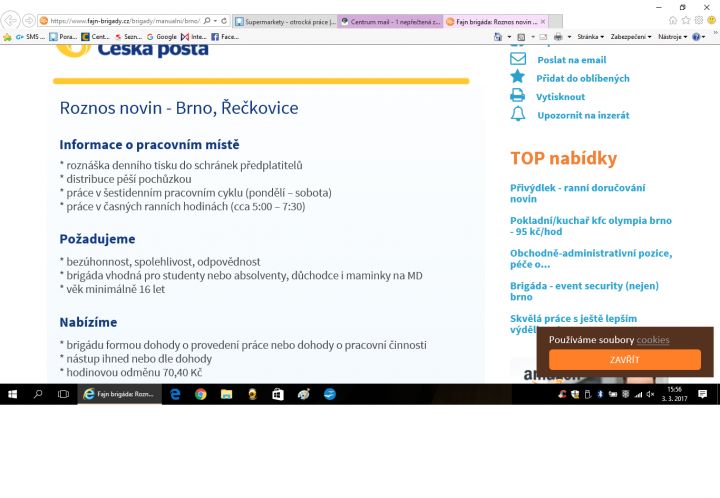The height and width of the screenshot is (498, 720).
Task: Click the feeds icon in command bar
Action: click(x=521, y=37)
